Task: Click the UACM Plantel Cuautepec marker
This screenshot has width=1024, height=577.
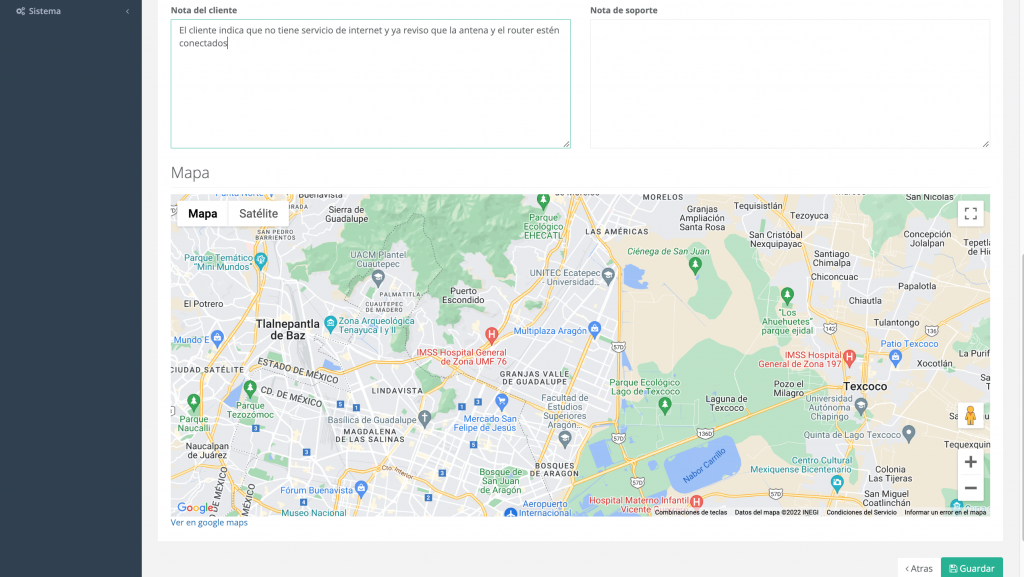Action: click(378, 279)
